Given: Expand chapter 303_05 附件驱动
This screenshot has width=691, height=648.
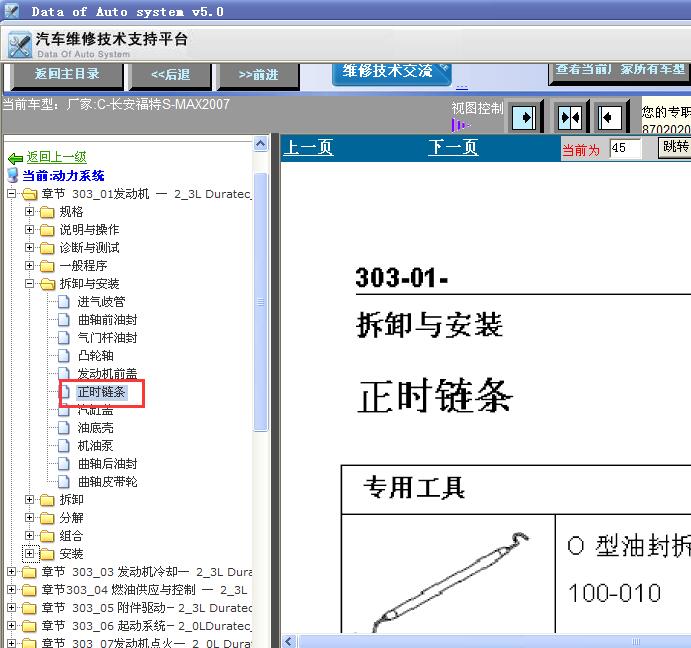Looking at the screenshot, I should tap(12, 608).
